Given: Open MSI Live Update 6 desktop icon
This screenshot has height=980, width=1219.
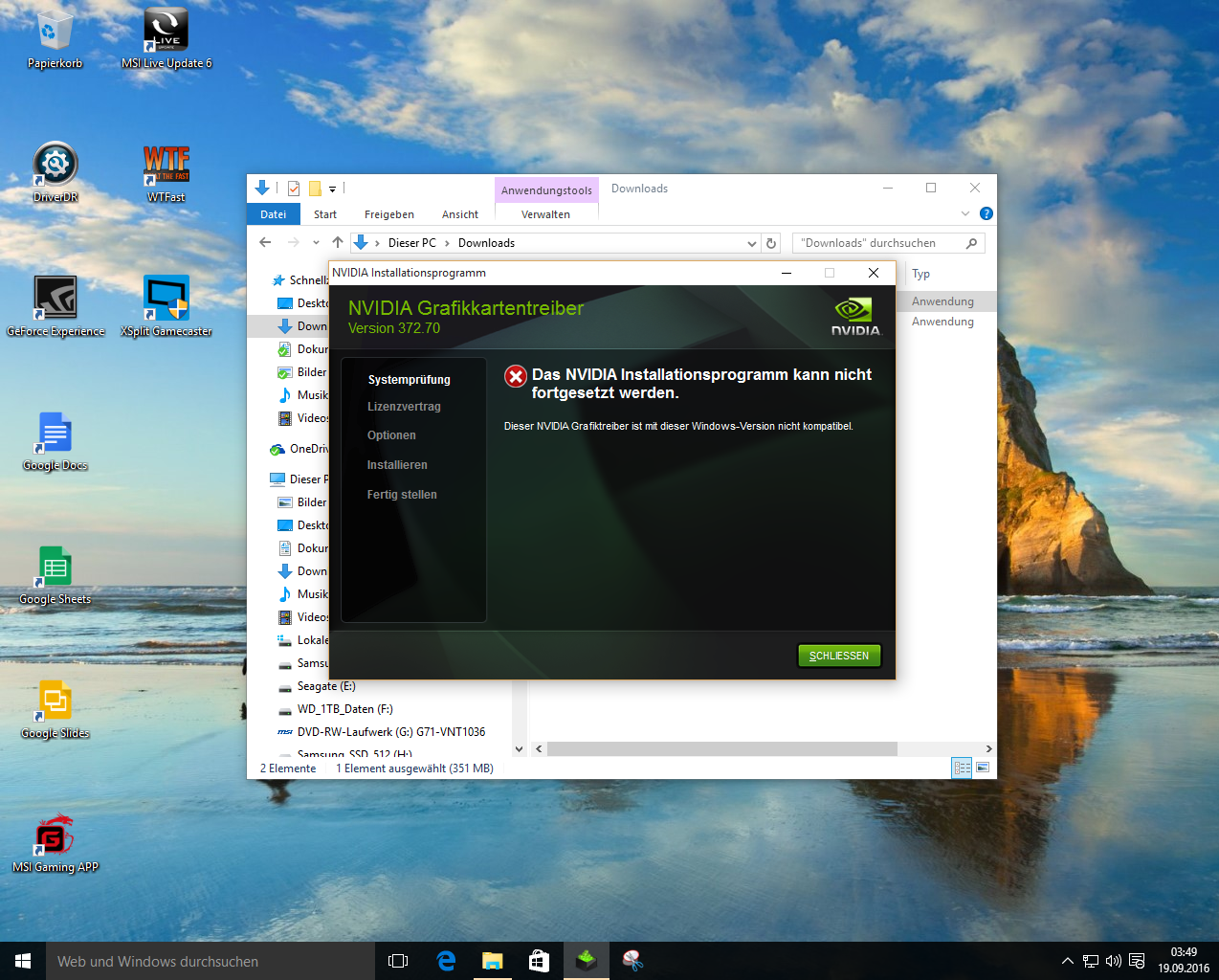Looking at the screenshot, I should 166,40.
